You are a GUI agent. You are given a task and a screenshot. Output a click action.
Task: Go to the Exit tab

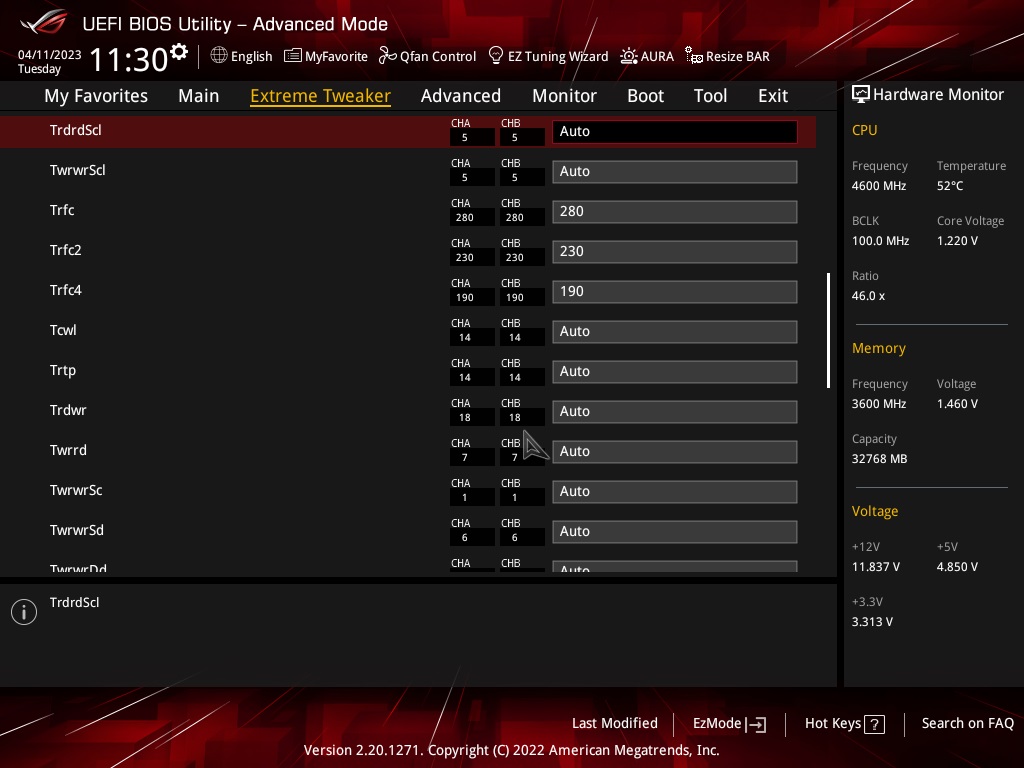pyautogui.click(x=773, y=96)
